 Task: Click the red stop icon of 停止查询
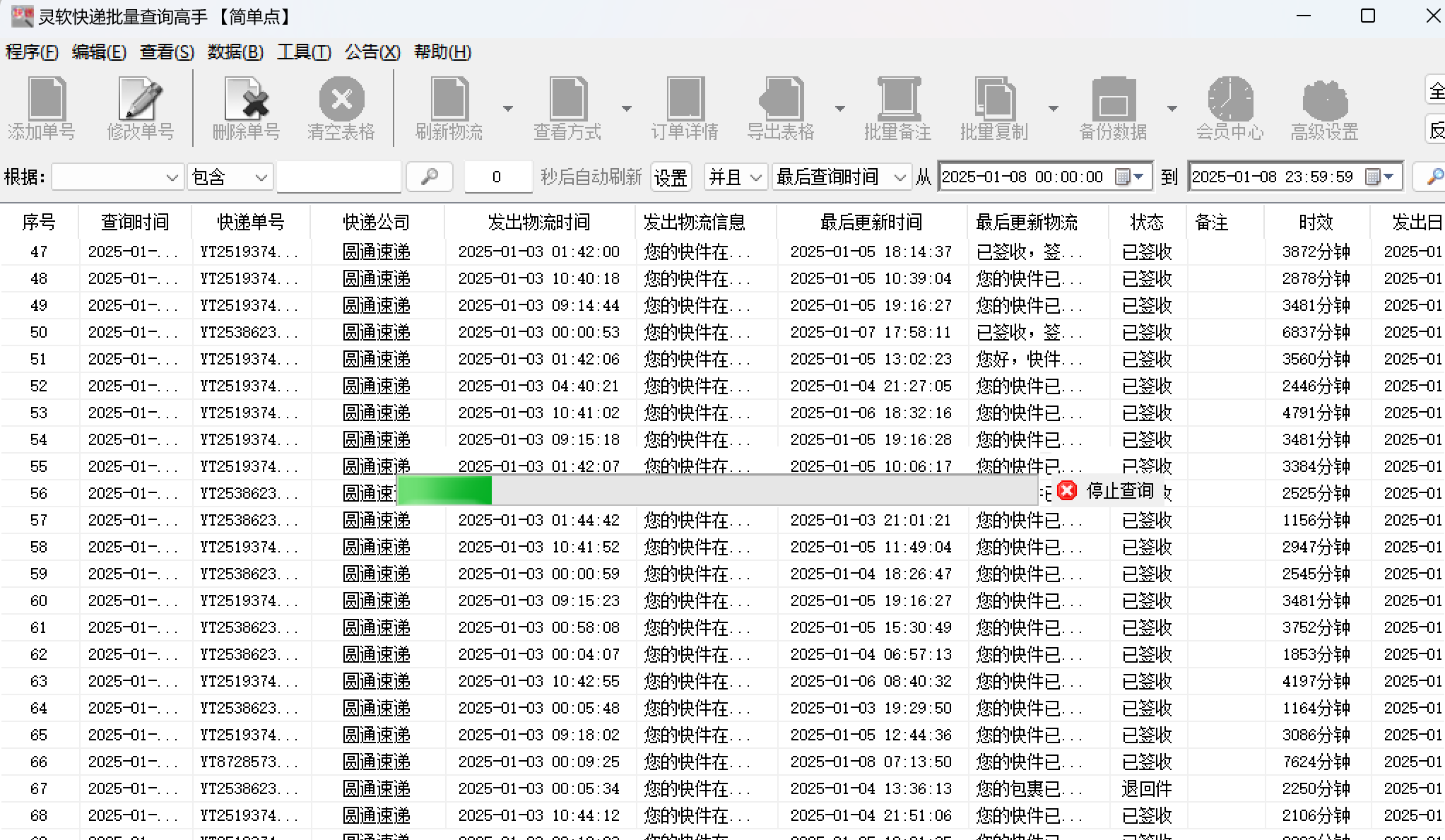pyautogui.click(x=1067, y=490)
